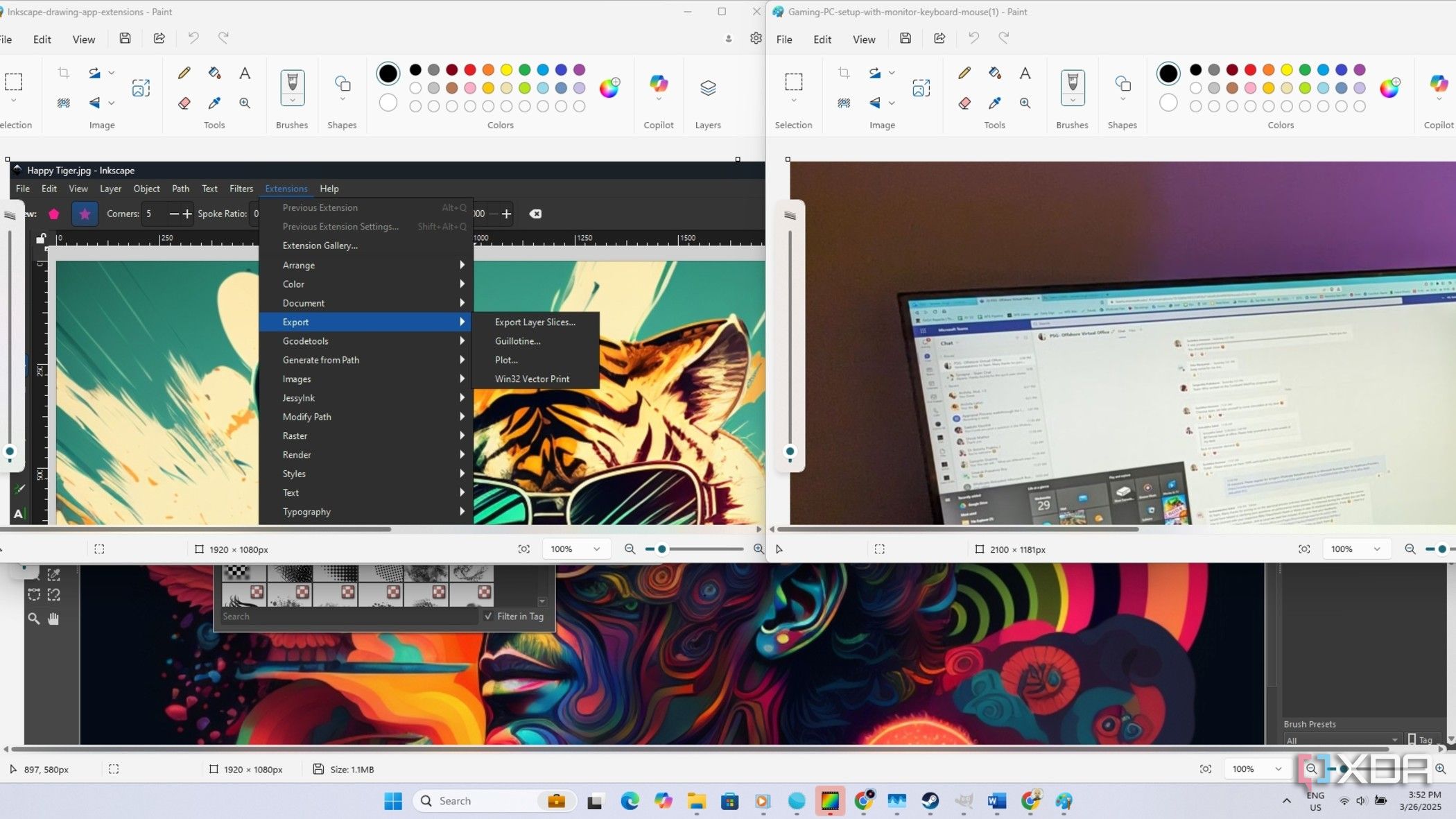Viewport: 1456px width, 819px height.
Task: Click Save icon in left Paint window
Action: [125, 38]
